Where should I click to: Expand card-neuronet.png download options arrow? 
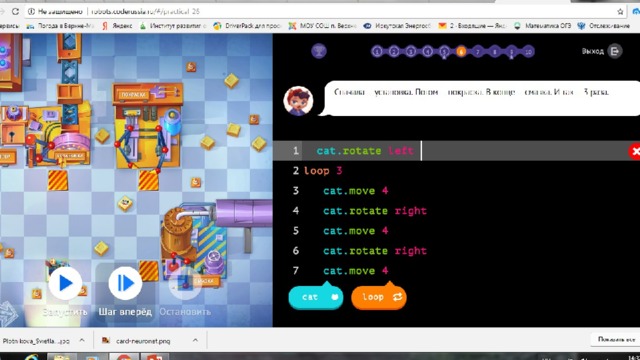(195, 340)
